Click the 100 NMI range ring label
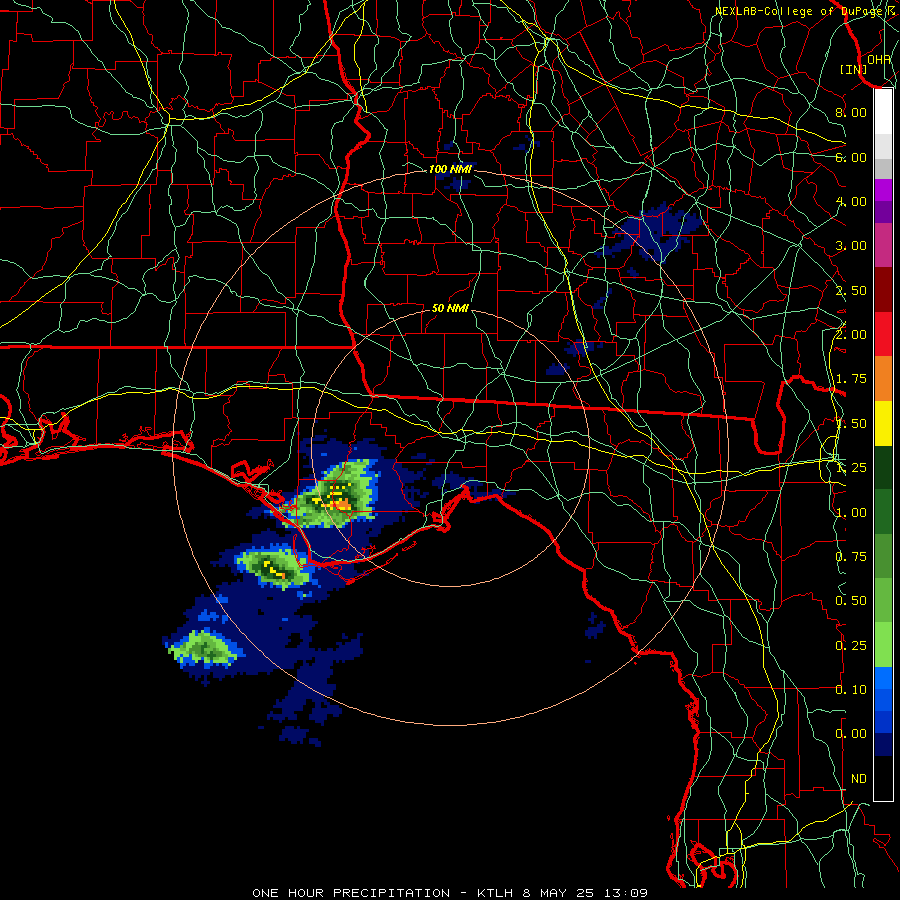 tap(450, 169)
